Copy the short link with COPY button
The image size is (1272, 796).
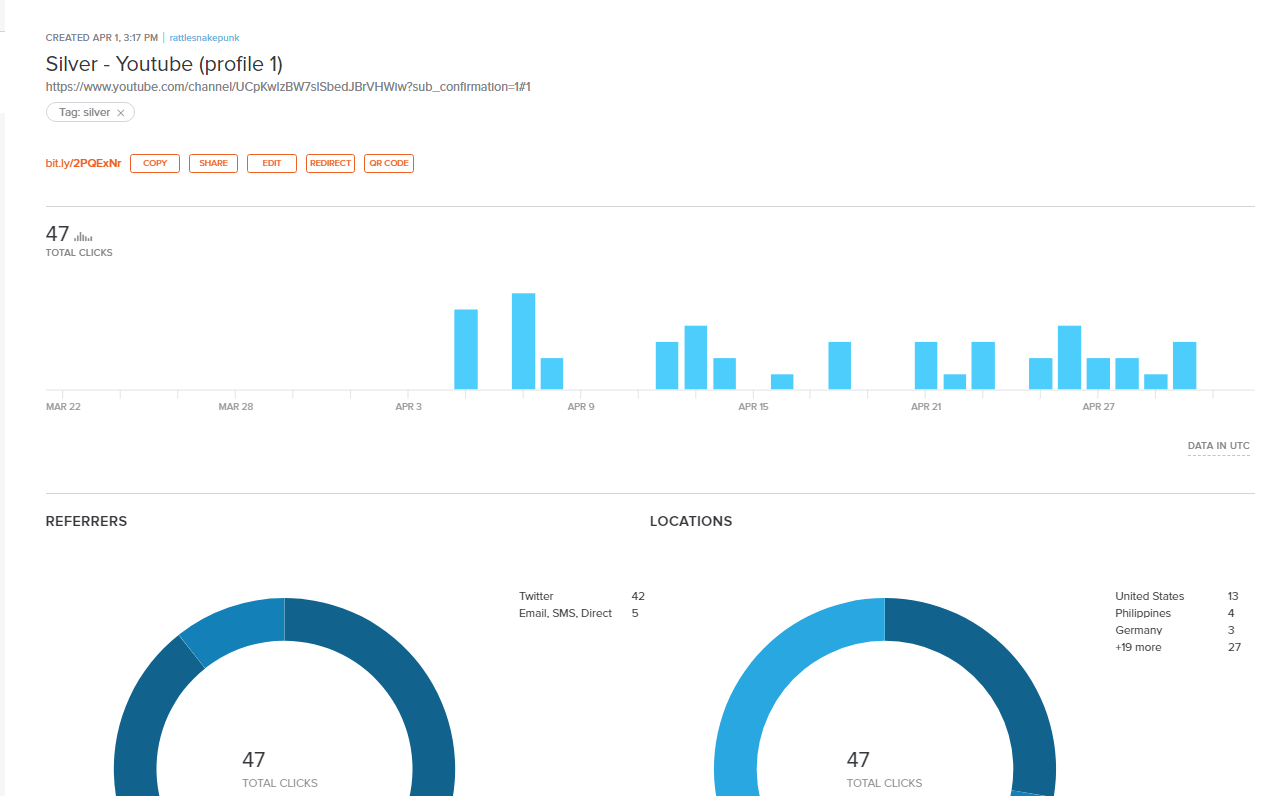pos(155,163)
